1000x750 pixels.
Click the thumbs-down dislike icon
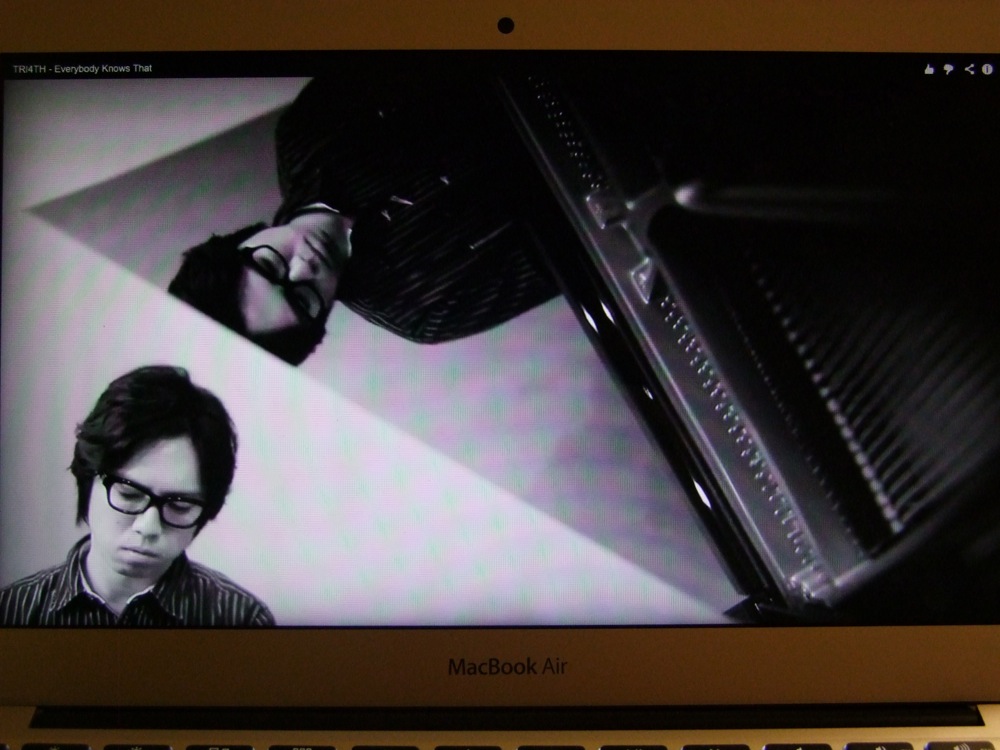coord(948,70)
